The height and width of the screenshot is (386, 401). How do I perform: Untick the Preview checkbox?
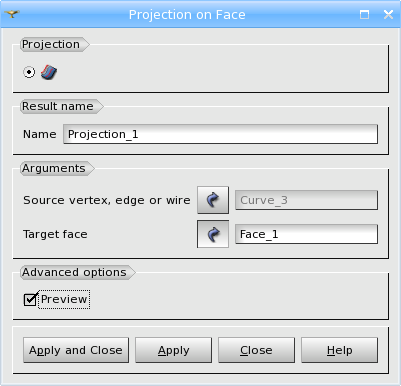[x=30, y=299]
